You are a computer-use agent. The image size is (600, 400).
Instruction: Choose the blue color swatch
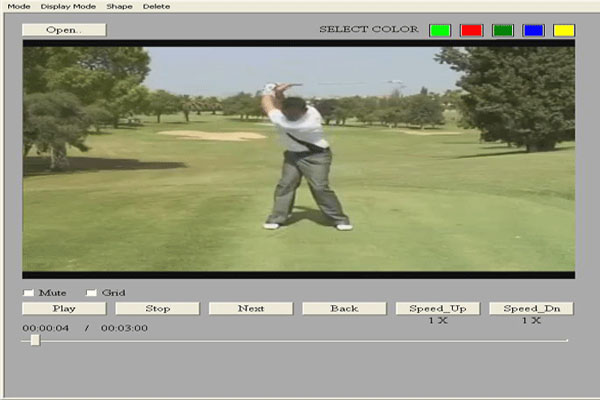(534, 30)
